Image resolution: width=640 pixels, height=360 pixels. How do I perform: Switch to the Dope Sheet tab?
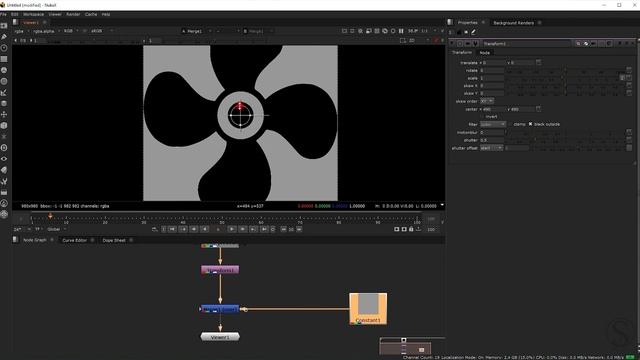coord(114,240)
